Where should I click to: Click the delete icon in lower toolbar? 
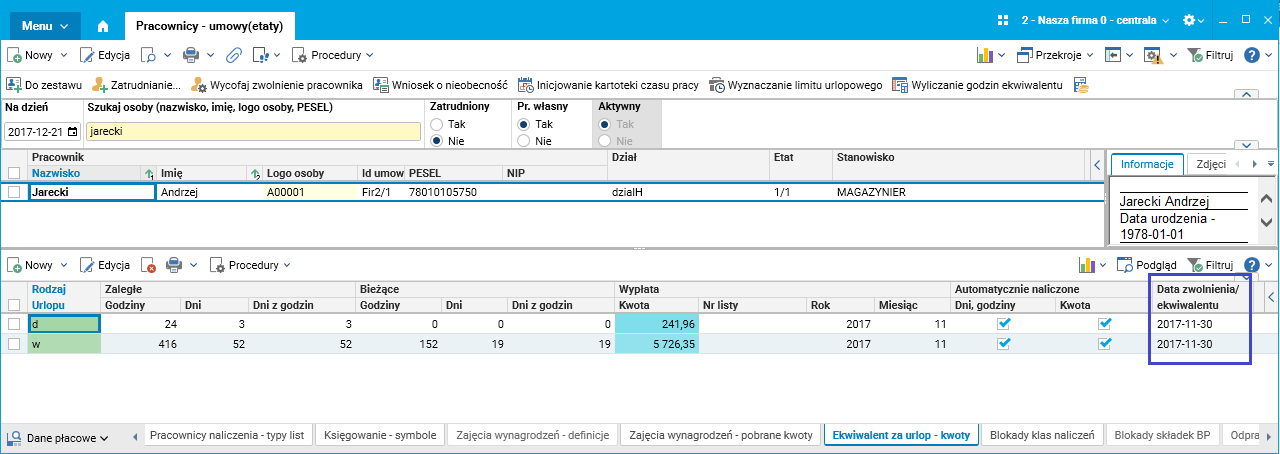[149, 265]
